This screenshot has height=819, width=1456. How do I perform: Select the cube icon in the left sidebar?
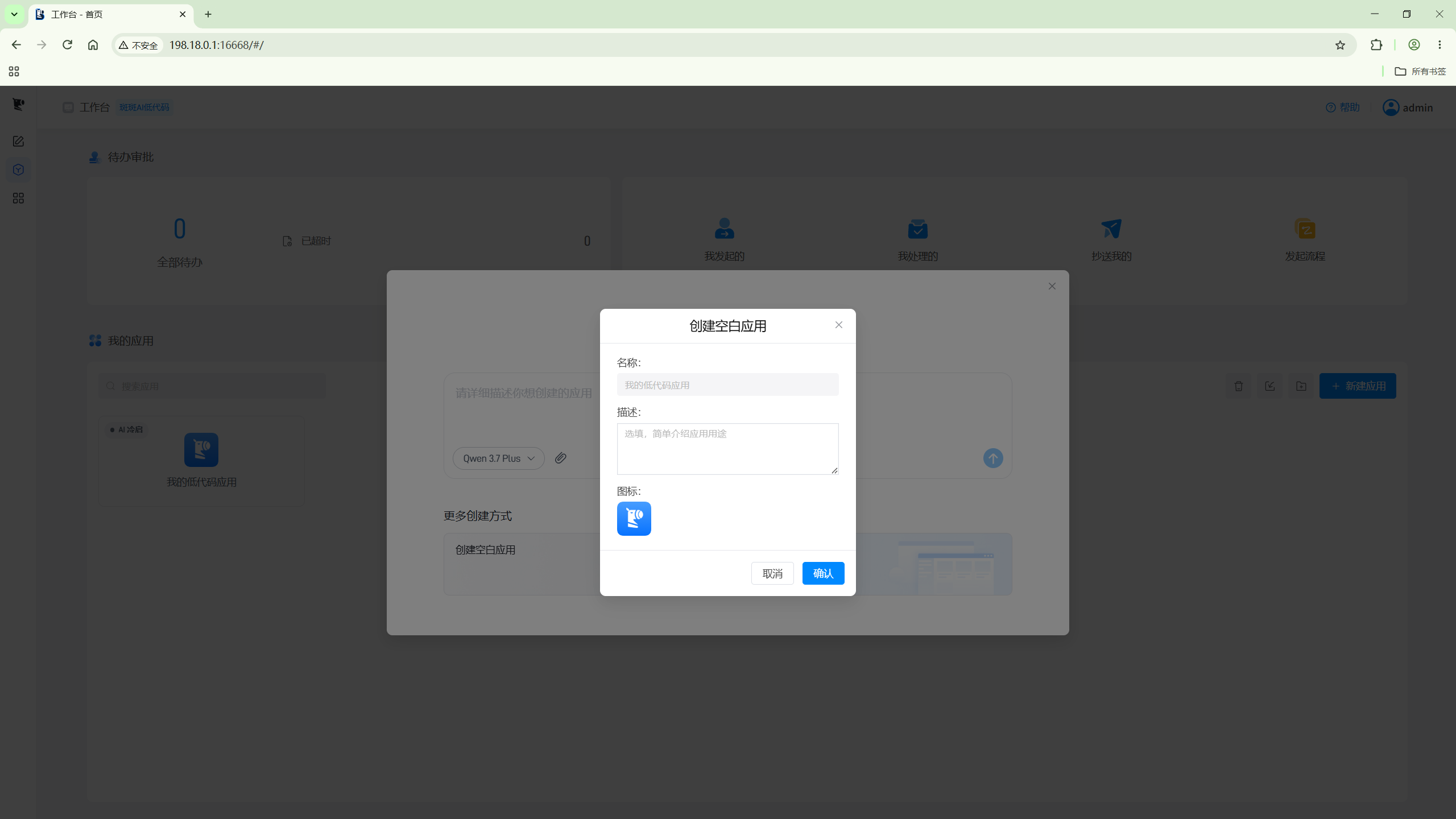coord(18,169)
